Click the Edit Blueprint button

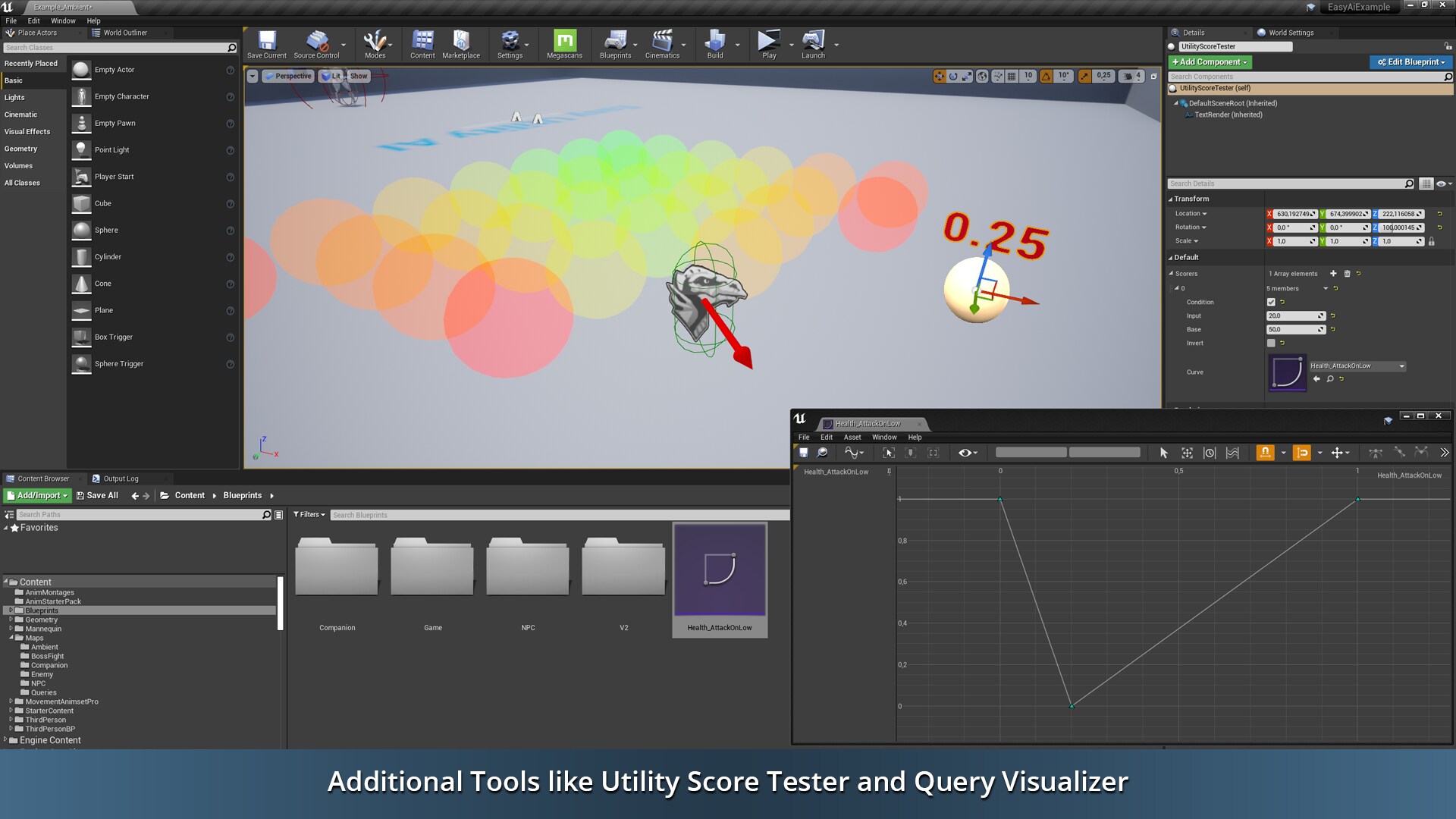(x=1410, y=62)
